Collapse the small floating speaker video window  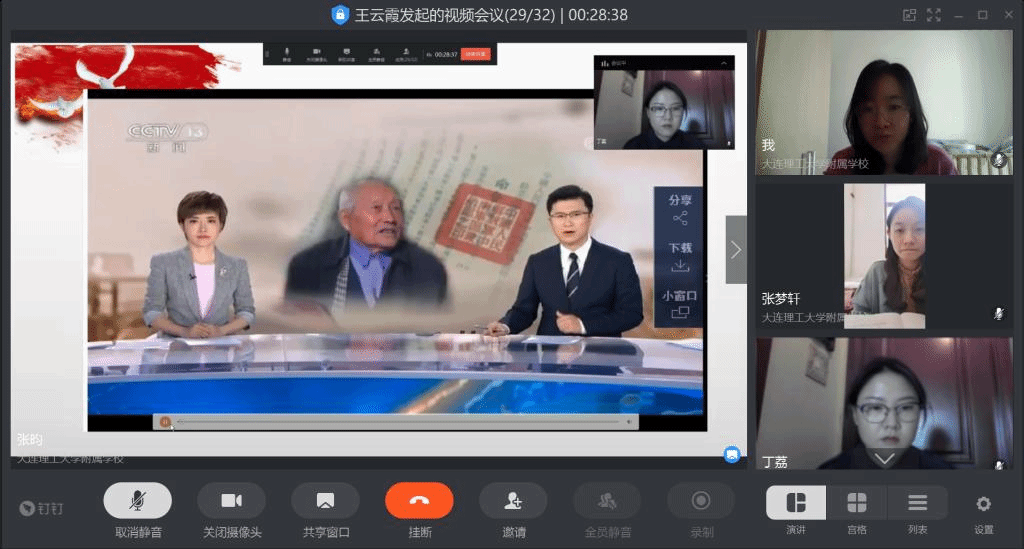pos(725,63)
